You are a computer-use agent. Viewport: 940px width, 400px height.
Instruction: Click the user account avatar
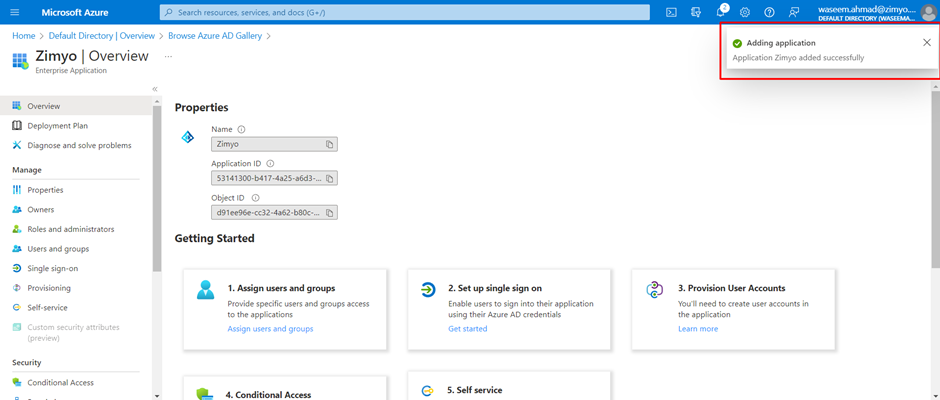[x=928, y=12]
